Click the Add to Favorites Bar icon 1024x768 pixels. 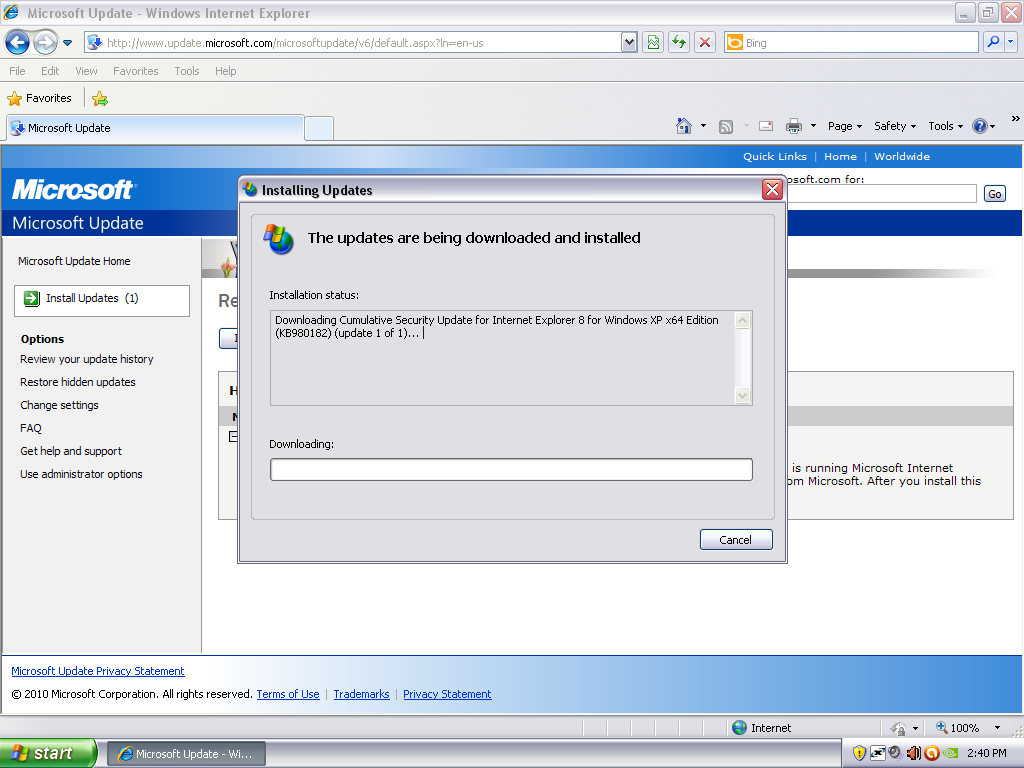pyautogui.click(x=100, y=99)
